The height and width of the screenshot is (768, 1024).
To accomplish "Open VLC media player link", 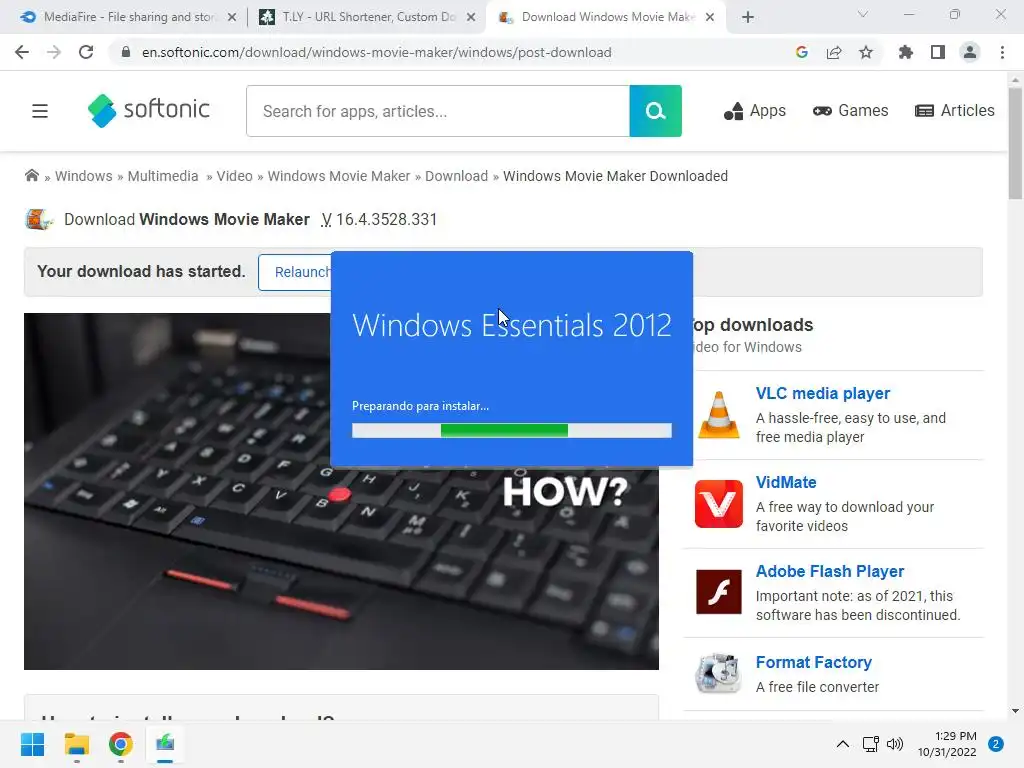I will [823, 393].
